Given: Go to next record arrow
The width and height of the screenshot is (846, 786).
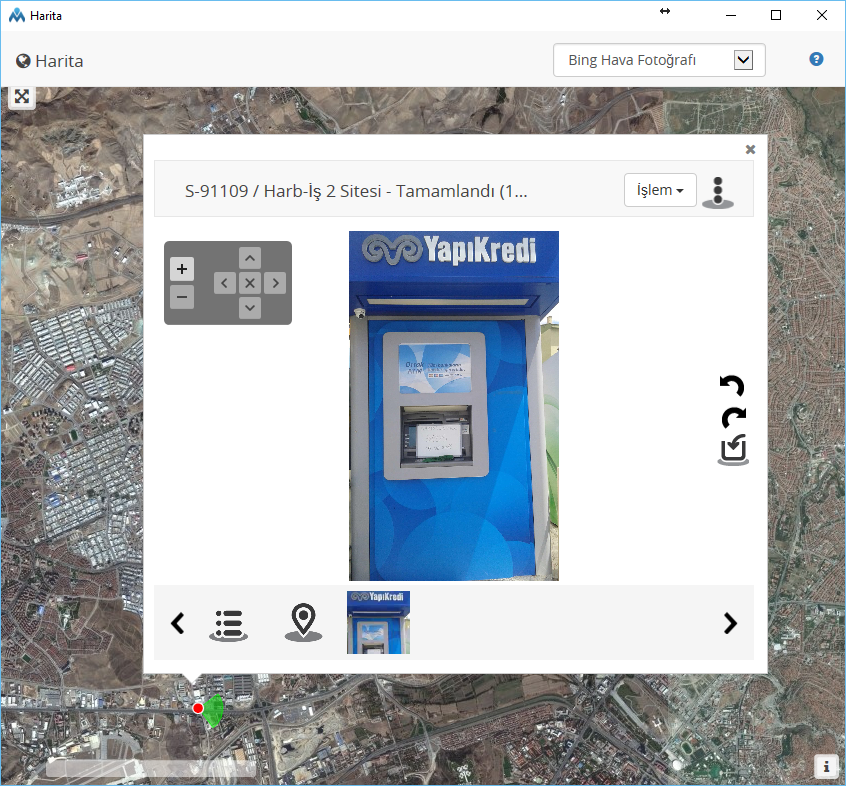Looking at the screenshot, I should click(x=730, y=623).
